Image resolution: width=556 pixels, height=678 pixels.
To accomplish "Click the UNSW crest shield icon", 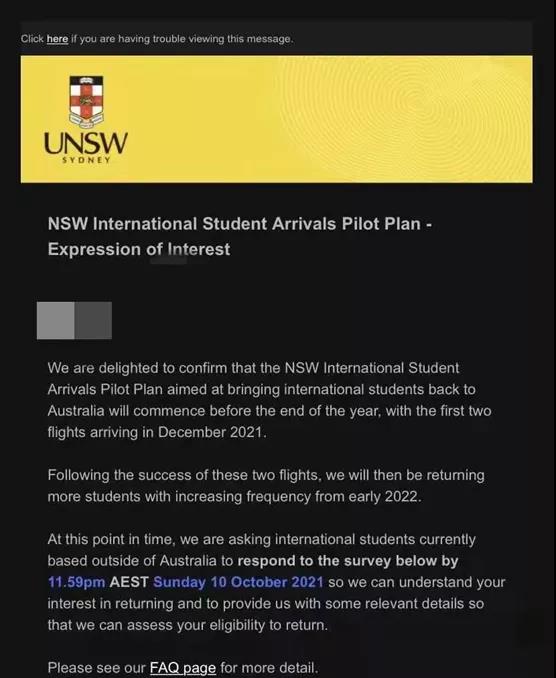I will pos(86,101).
